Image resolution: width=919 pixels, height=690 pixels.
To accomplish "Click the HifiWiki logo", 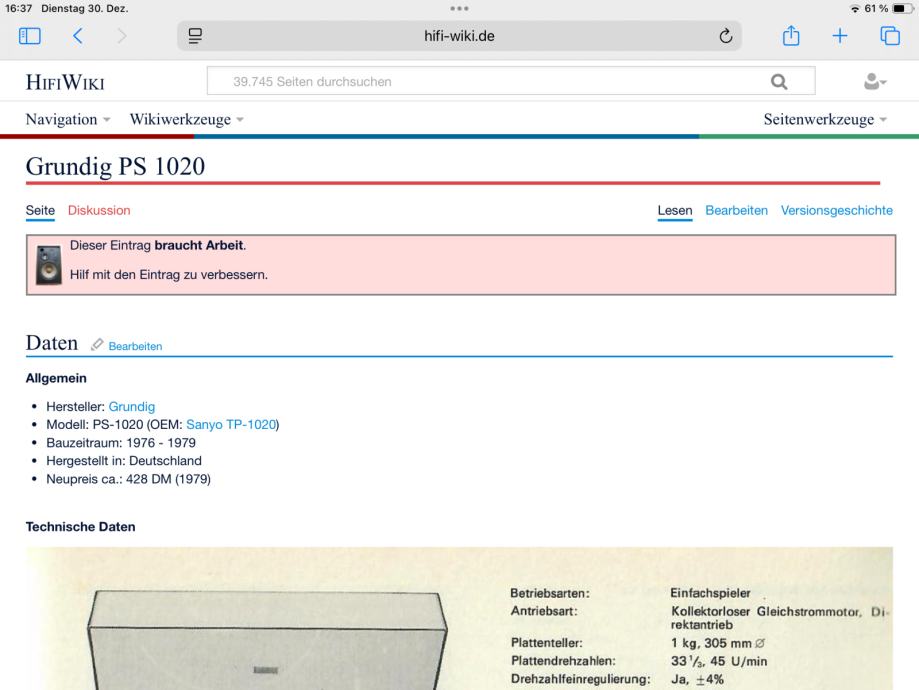I will [65, 82].
